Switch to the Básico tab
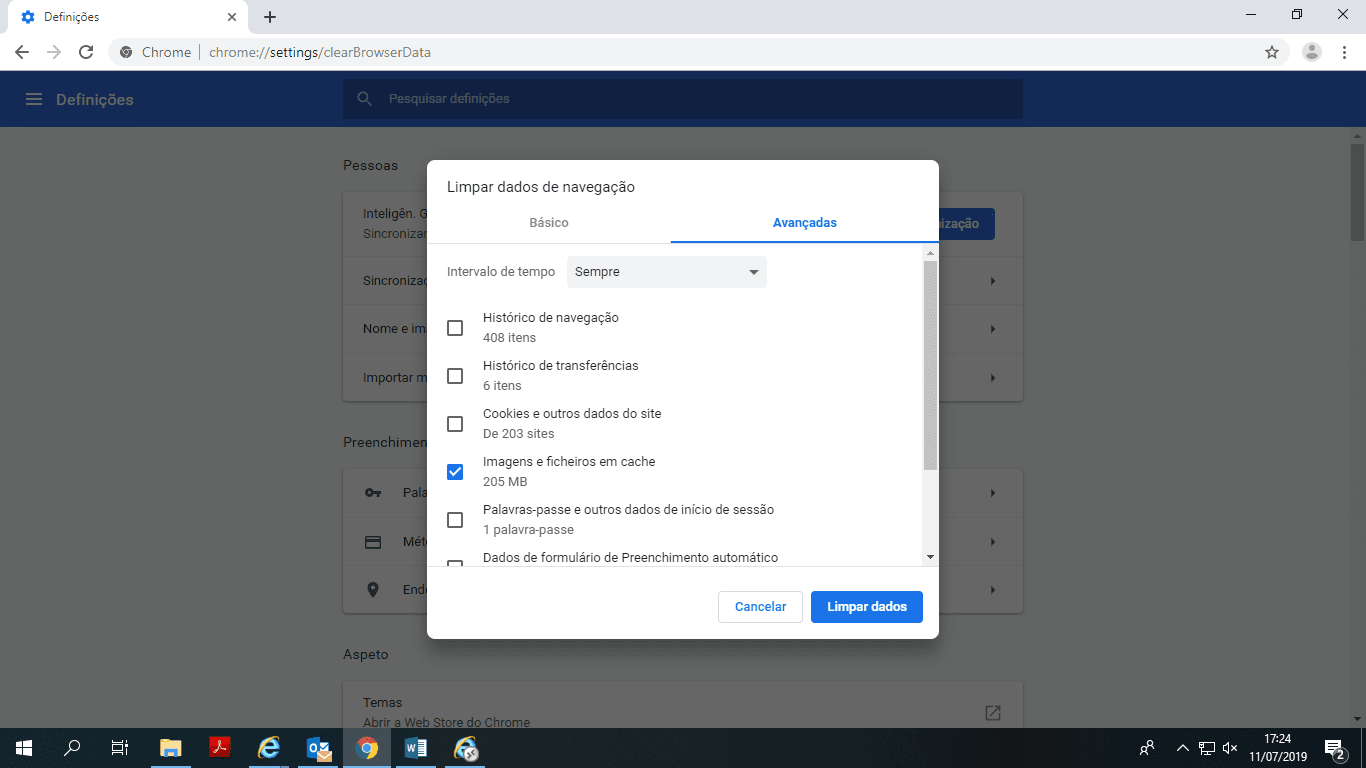The width and height of the screenshot is (1366, 768). [x=548, y=222]
